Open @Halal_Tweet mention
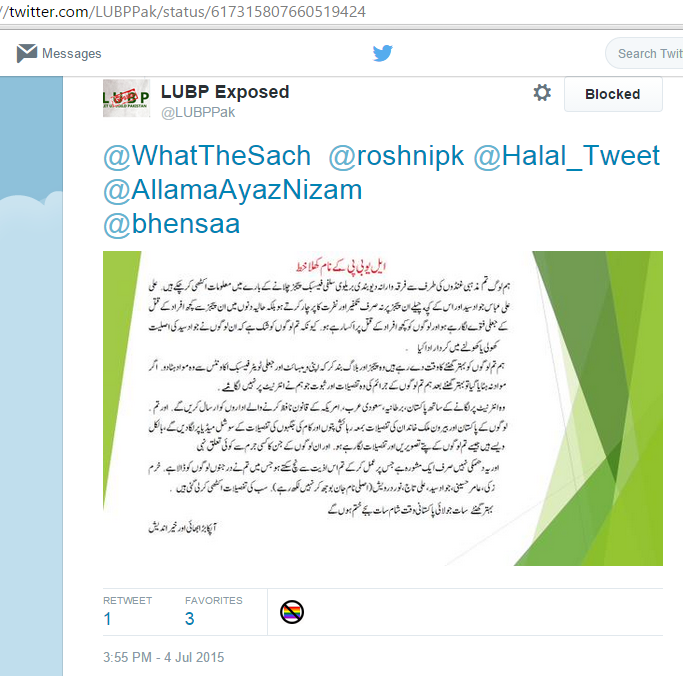The image size is (683, 676). 566,156
